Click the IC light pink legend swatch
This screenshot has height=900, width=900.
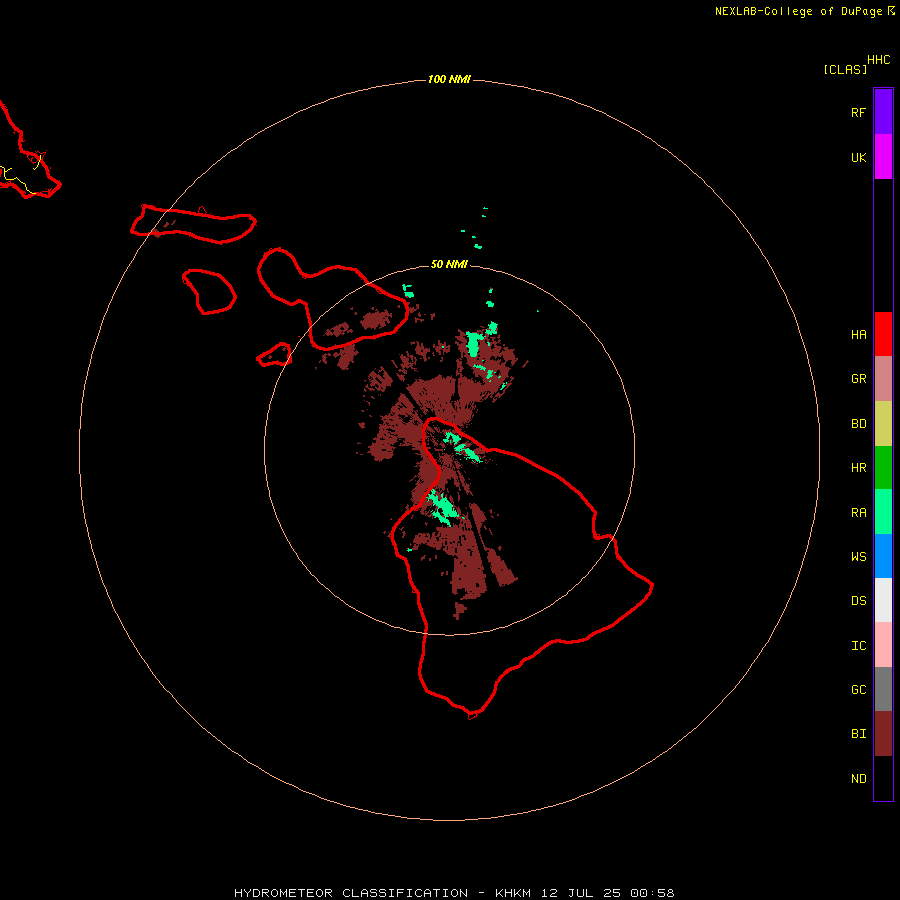pyautogui.click(x=883, y=645)
